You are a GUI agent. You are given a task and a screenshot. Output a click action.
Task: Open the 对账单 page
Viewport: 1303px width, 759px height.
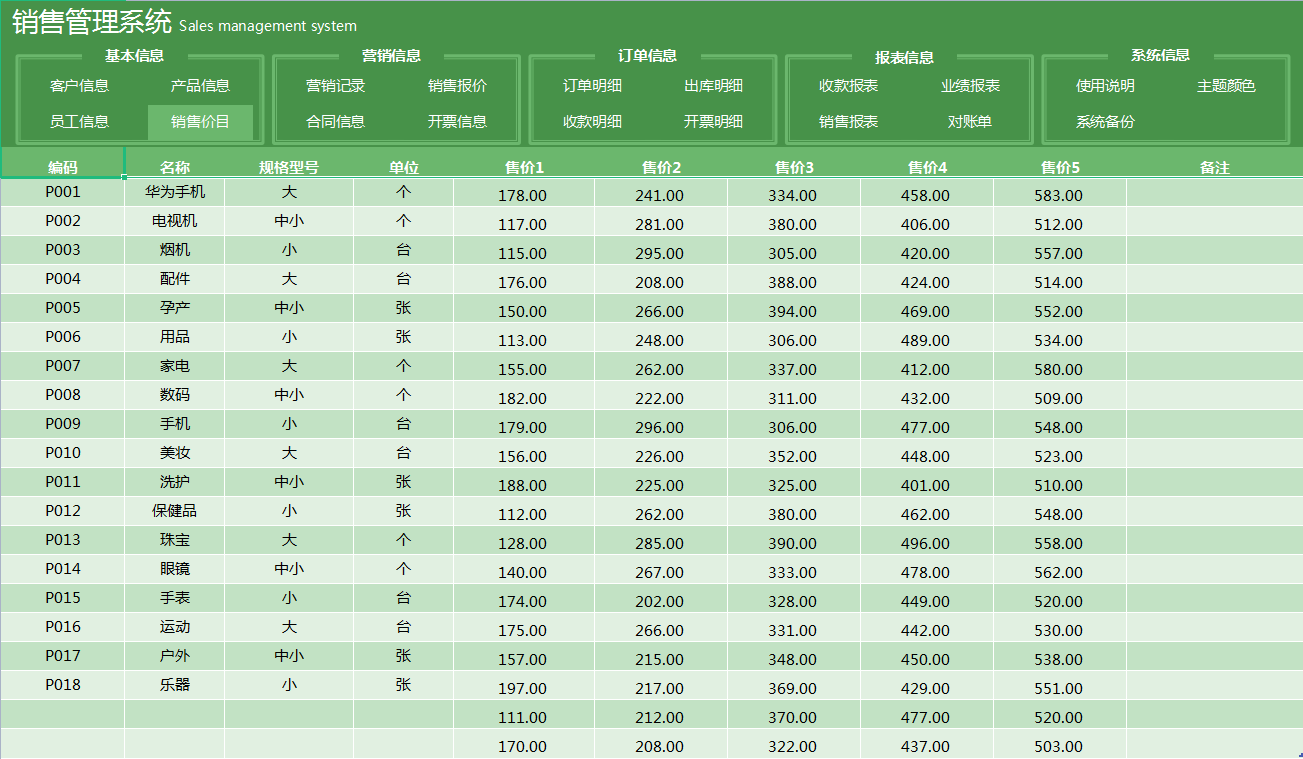click(972, 122)
